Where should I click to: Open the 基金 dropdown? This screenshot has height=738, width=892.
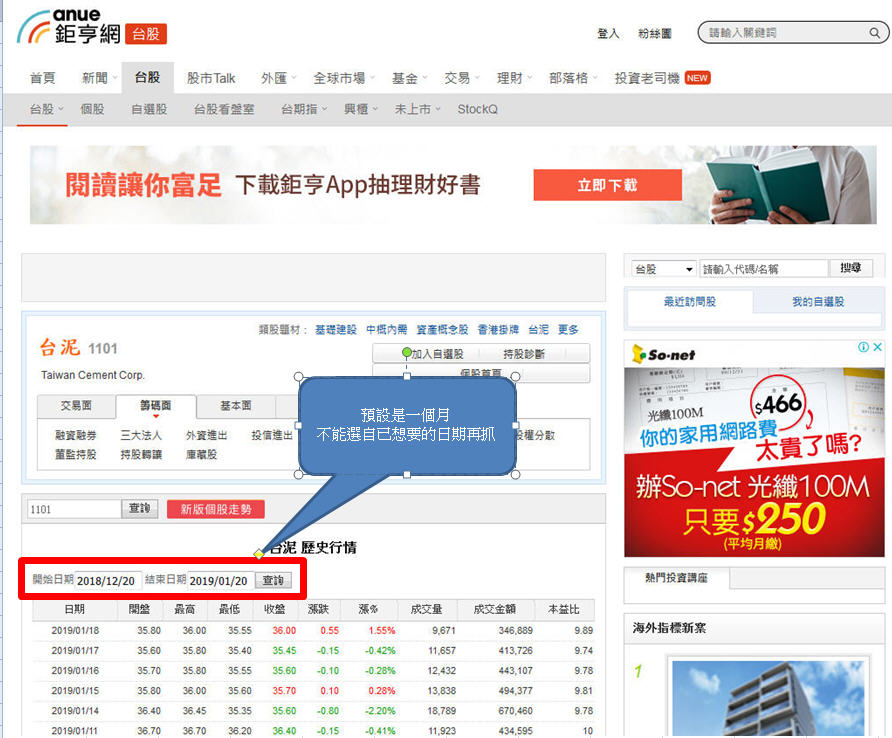click(409, 78)
